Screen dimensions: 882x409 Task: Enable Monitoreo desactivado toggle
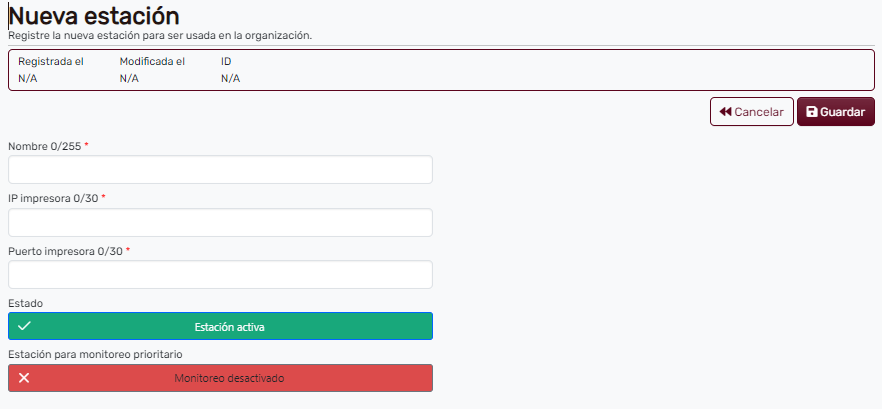[220, 378]
